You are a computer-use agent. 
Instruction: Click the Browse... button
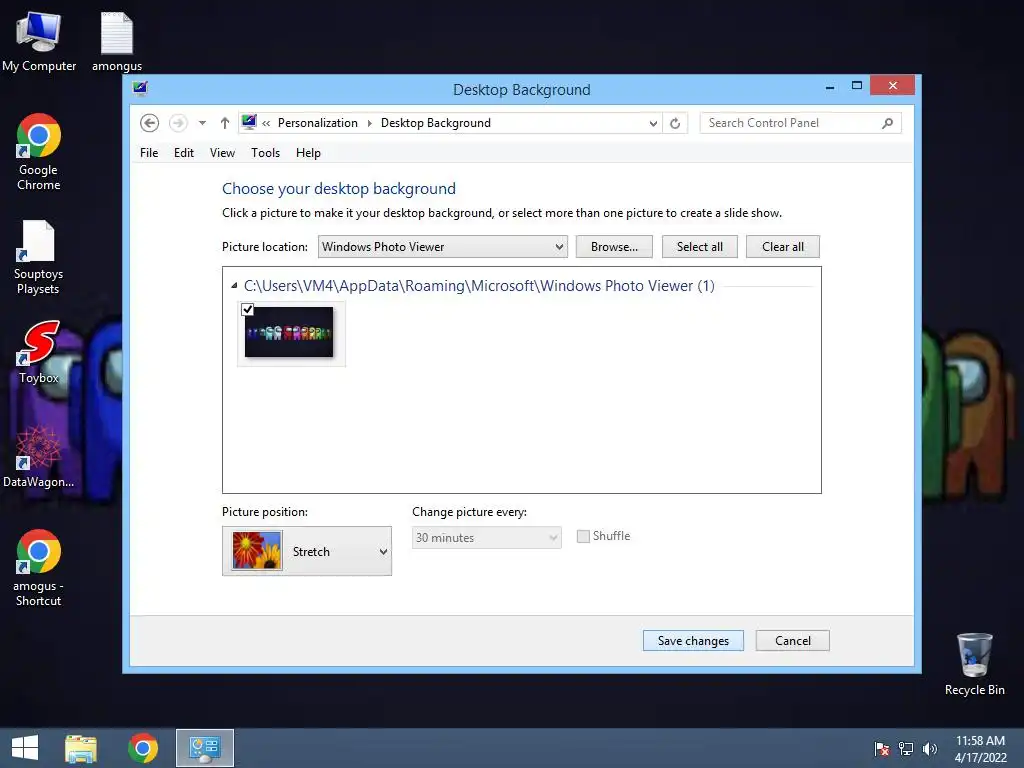tap(614, 247)
